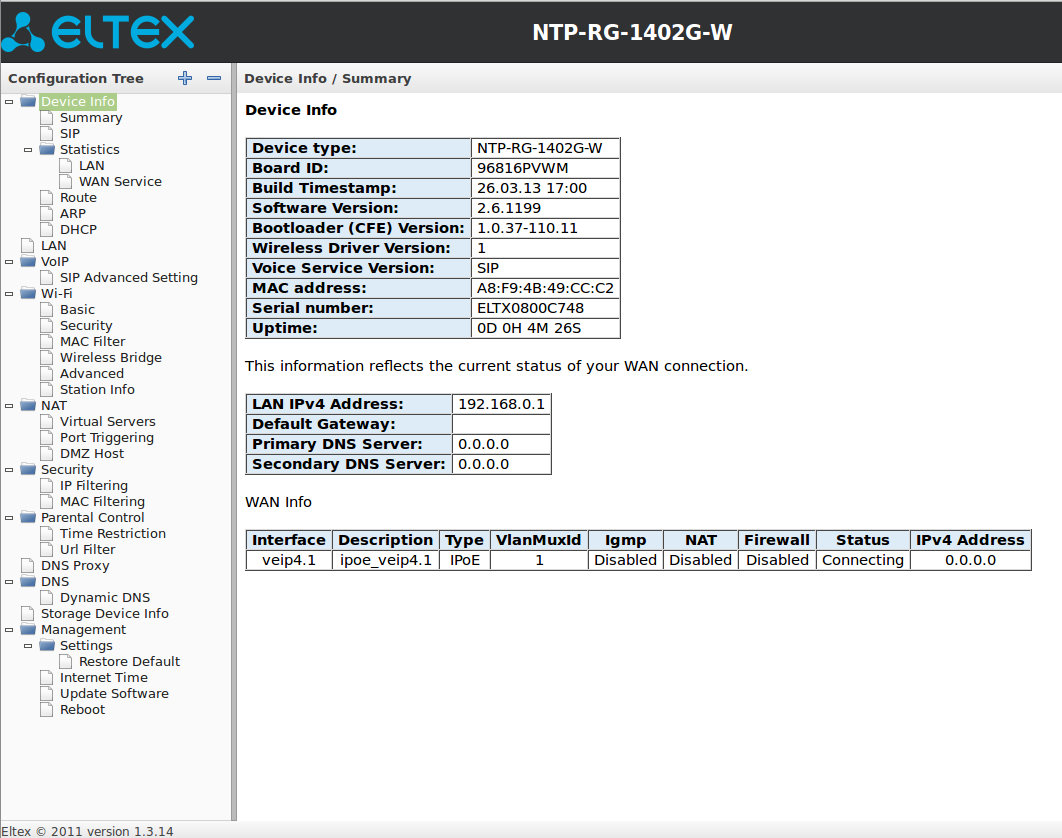Click the Connecting status cell
Screen dimensions: 1062x838
(x=863, y=560)
